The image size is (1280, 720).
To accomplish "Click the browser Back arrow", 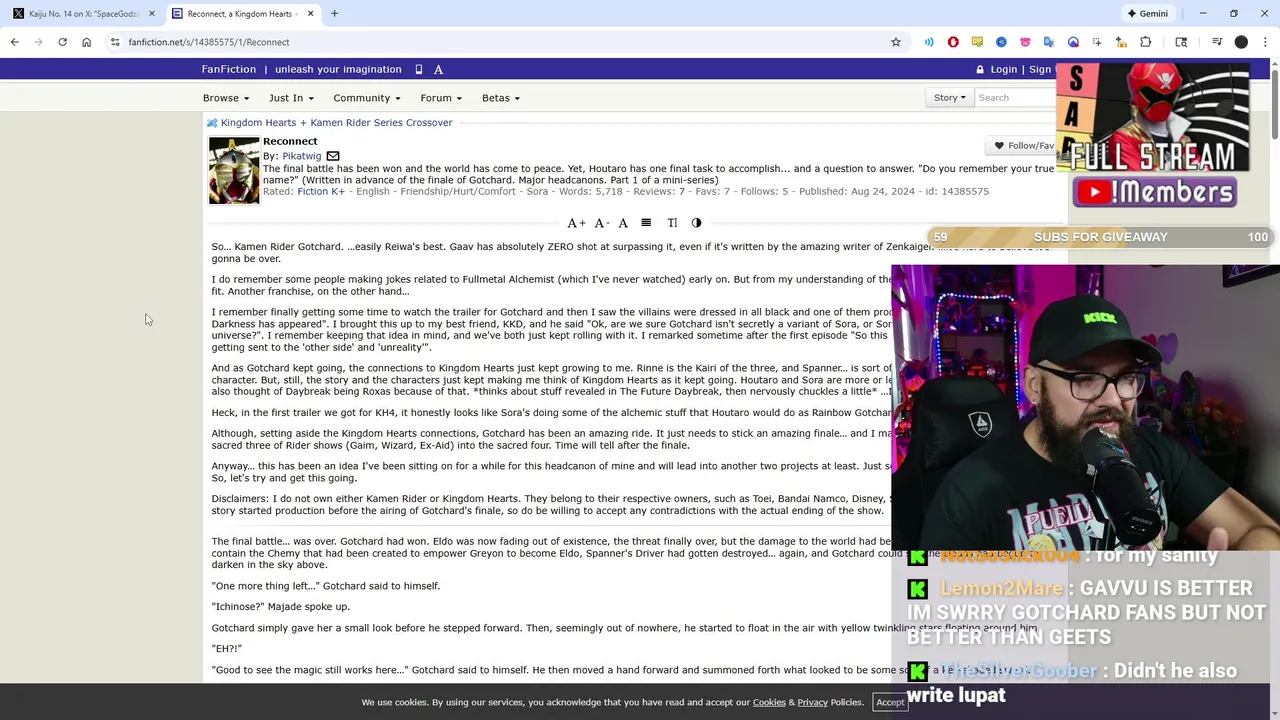I will 14,42.
